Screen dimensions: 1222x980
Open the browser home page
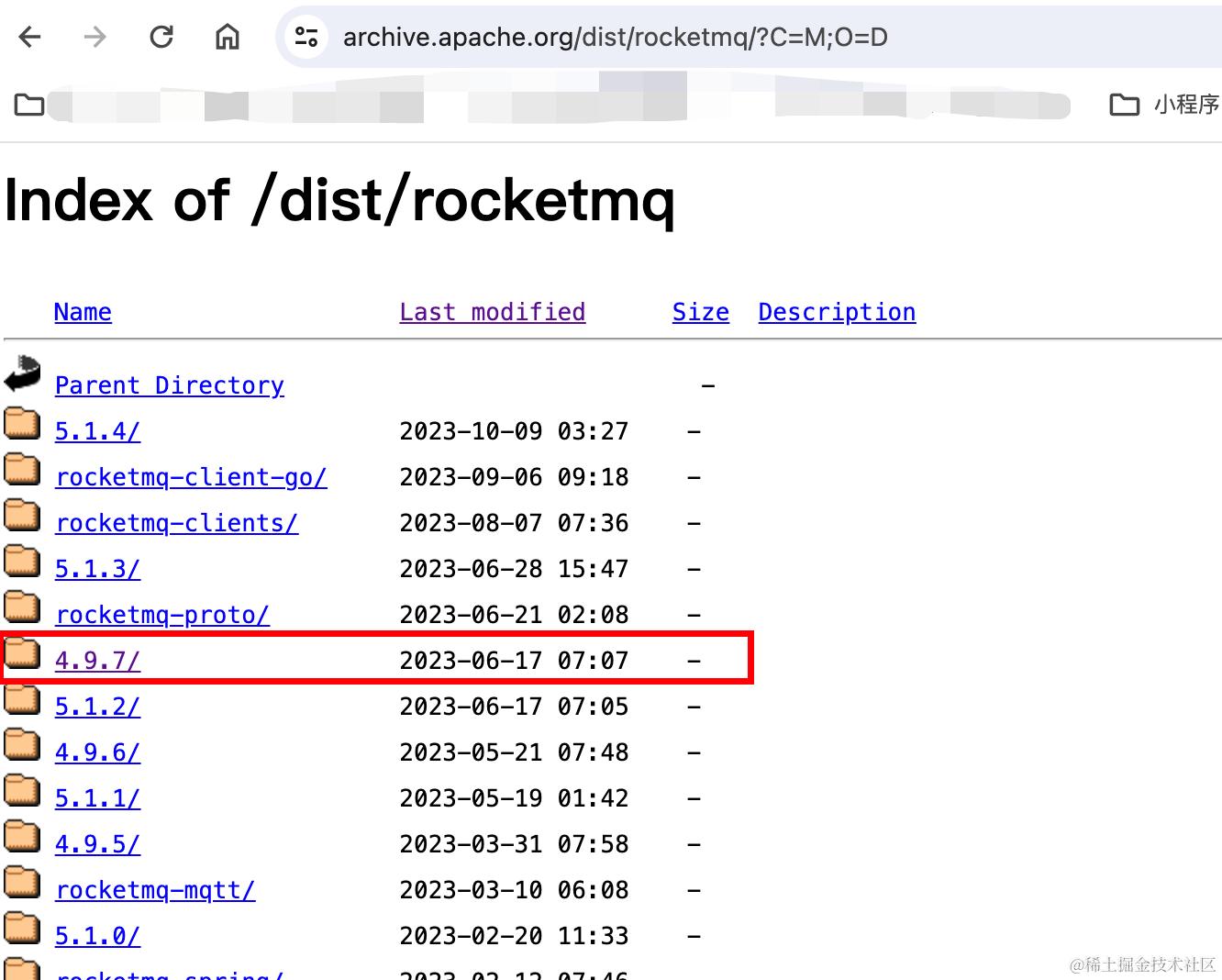pos(228,37)
